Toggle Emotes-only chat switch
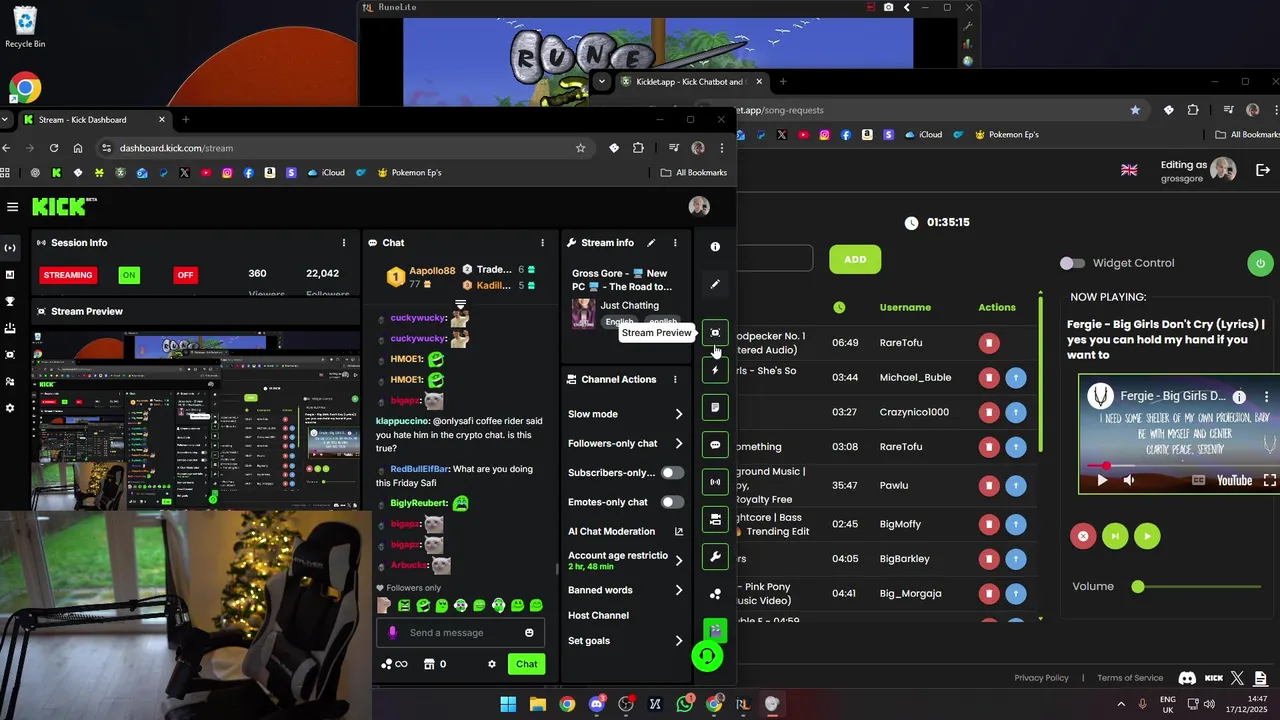This screenshot has width=1280, height=720. [x=673, y=502]
